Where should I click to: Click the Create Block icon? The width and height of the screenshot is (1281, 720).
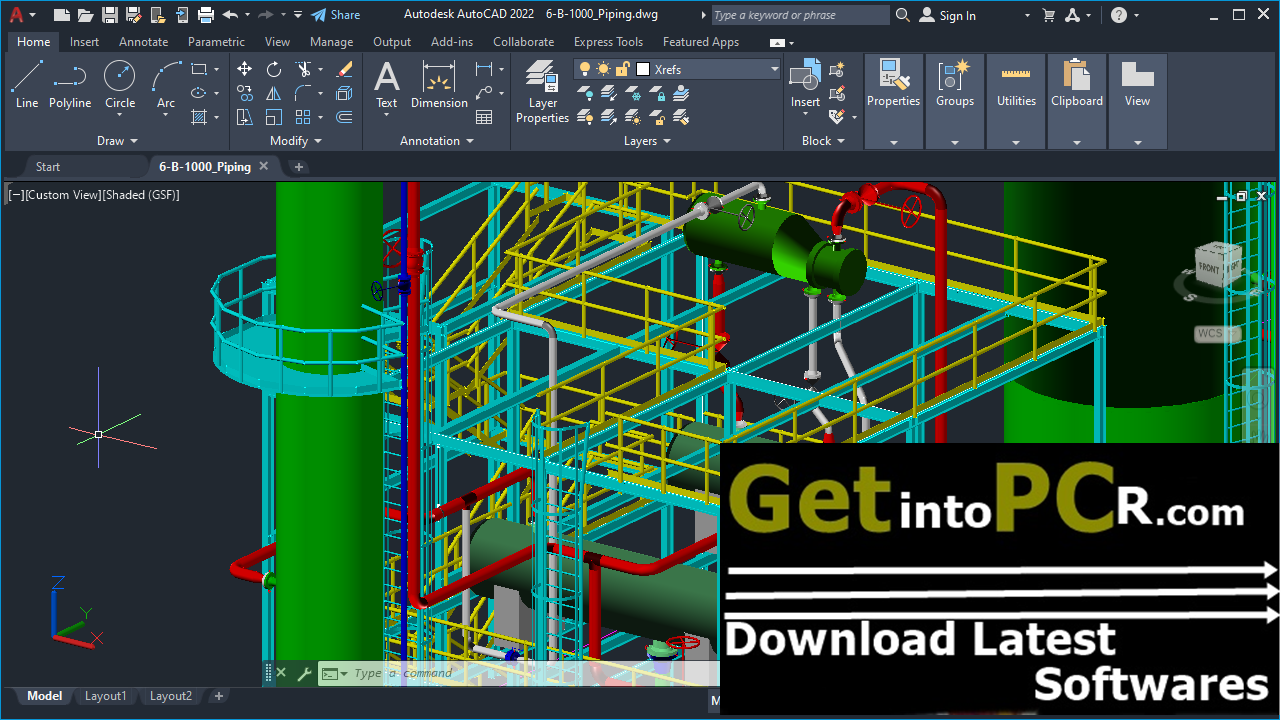pyautogui.click(x=838, y=69)
